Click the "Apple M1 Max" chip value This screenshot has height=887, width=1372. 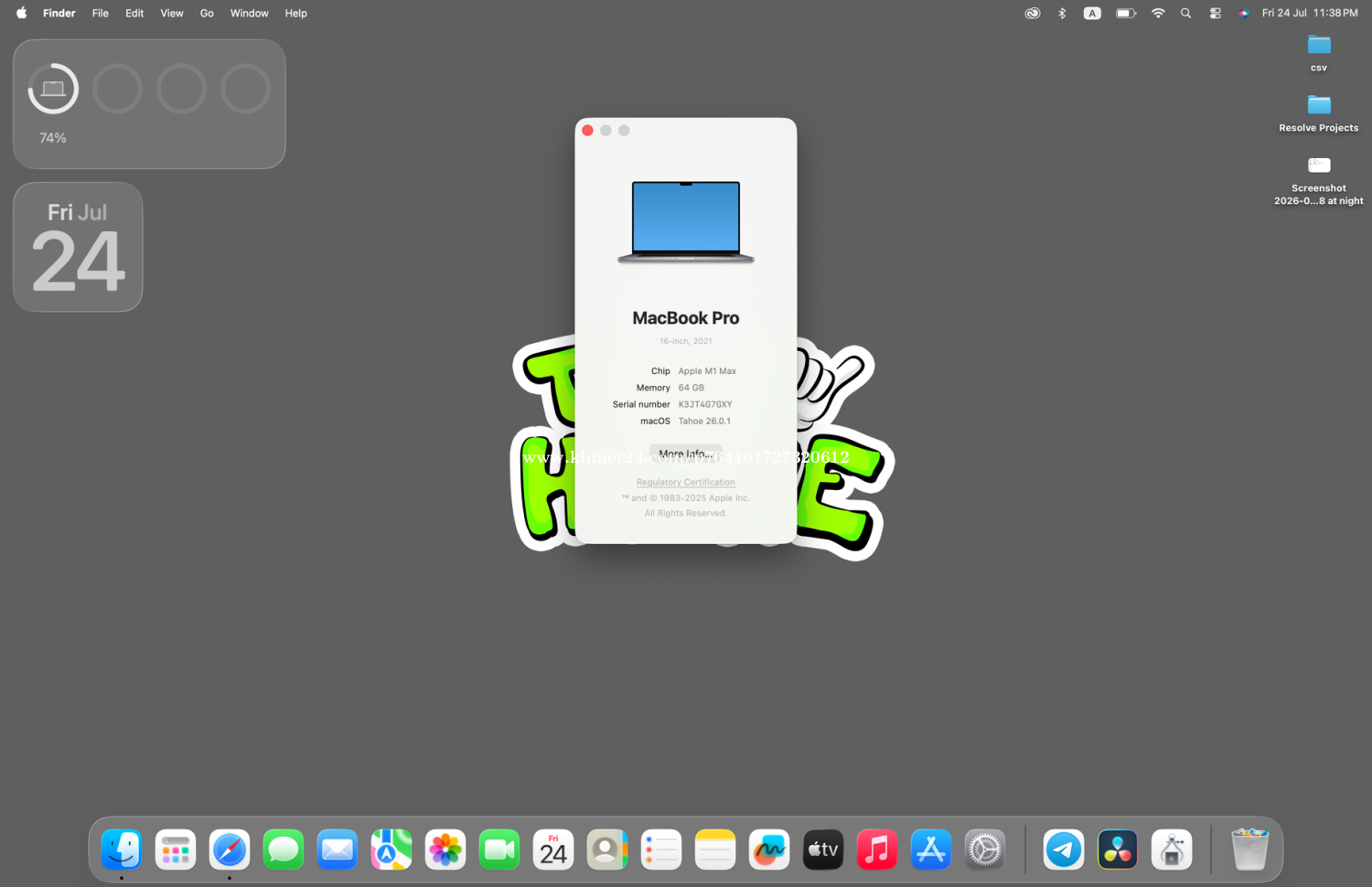click(707, 371)
